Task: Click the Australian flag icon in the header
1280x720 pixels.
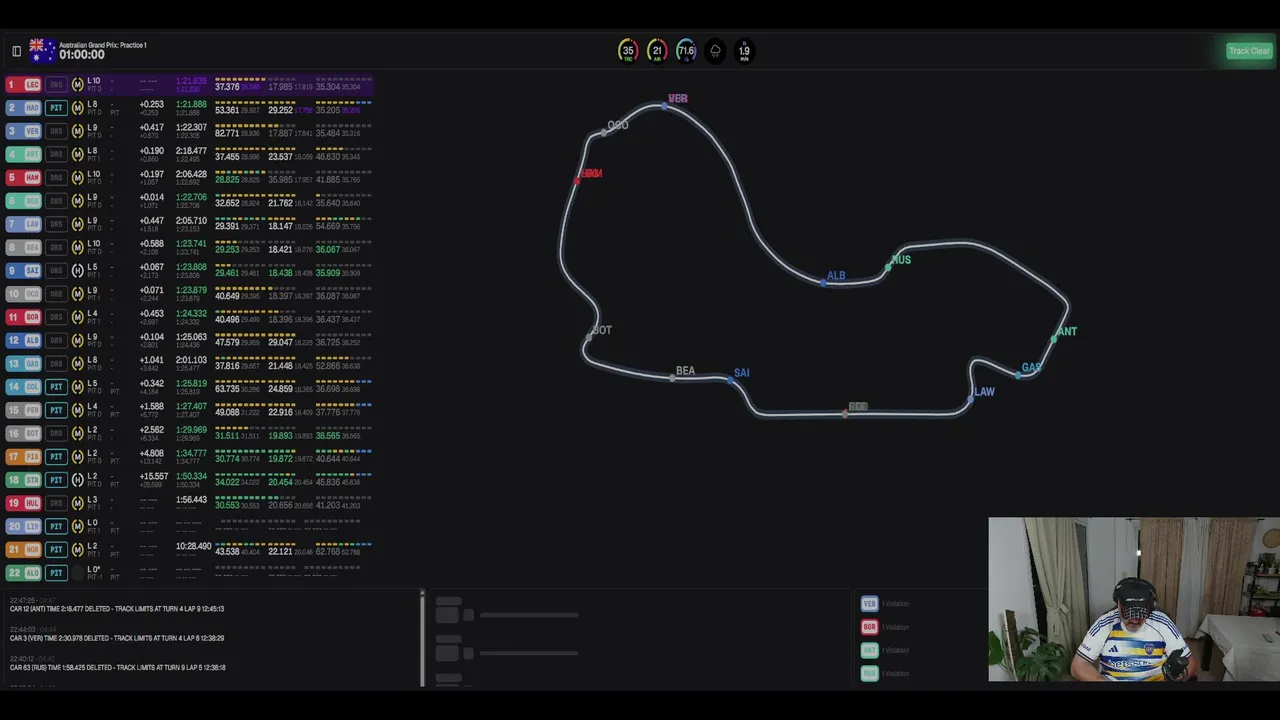Action: [x=42, y=51]
